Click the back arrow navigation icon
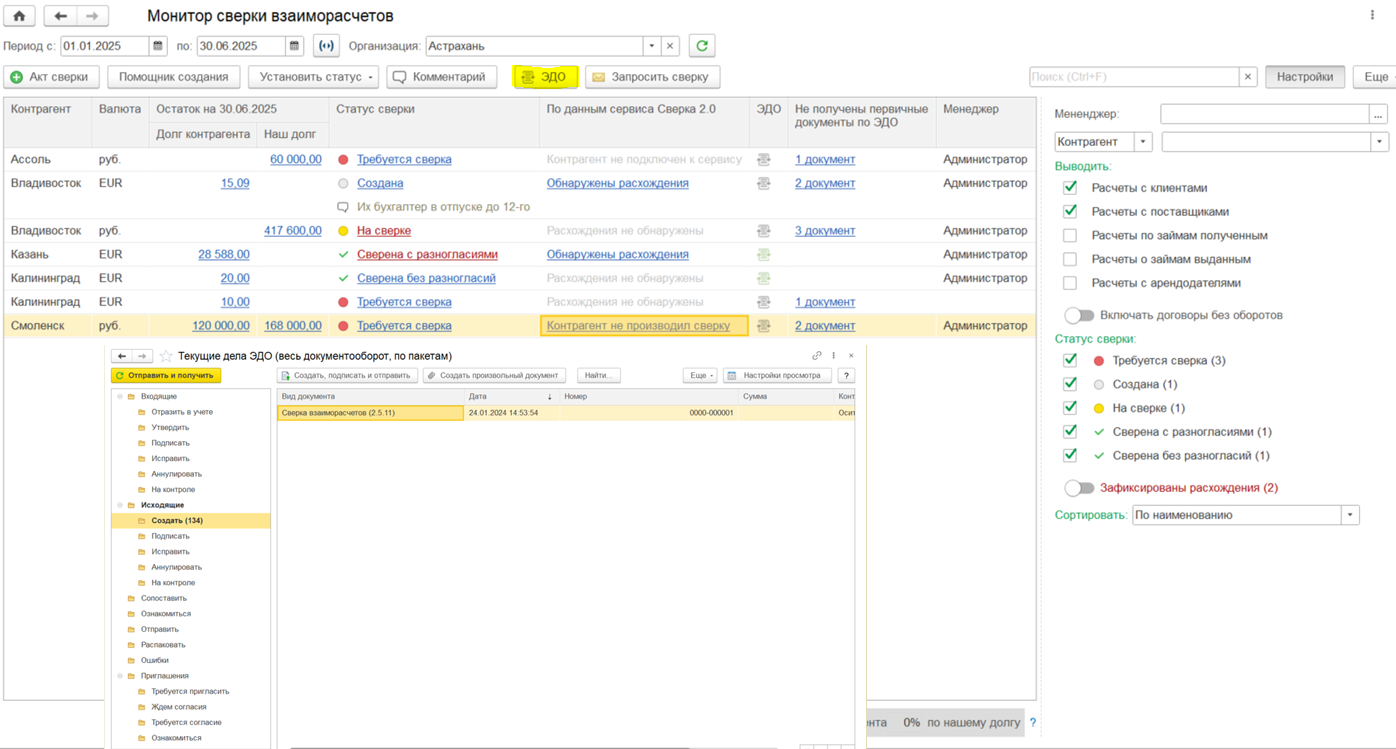 [60, 16]
